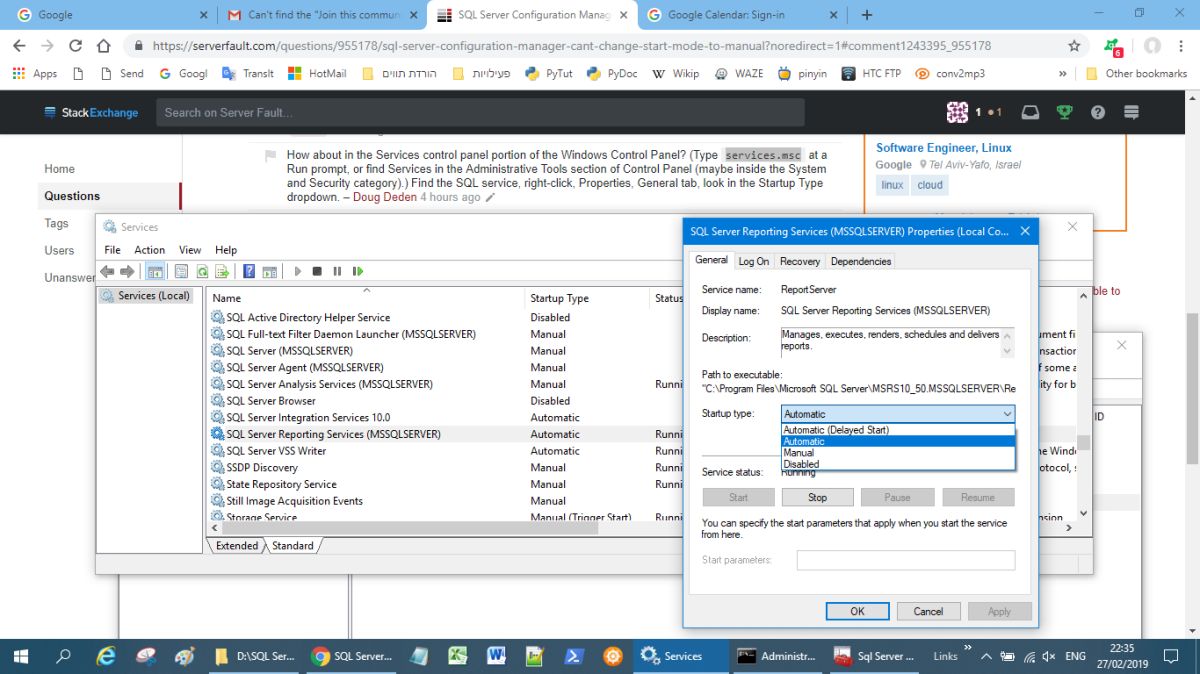This screenshot has height=674, width=1200.
Task: Open Software Engineer, Linux job link
Action: (x=944, y=148)
